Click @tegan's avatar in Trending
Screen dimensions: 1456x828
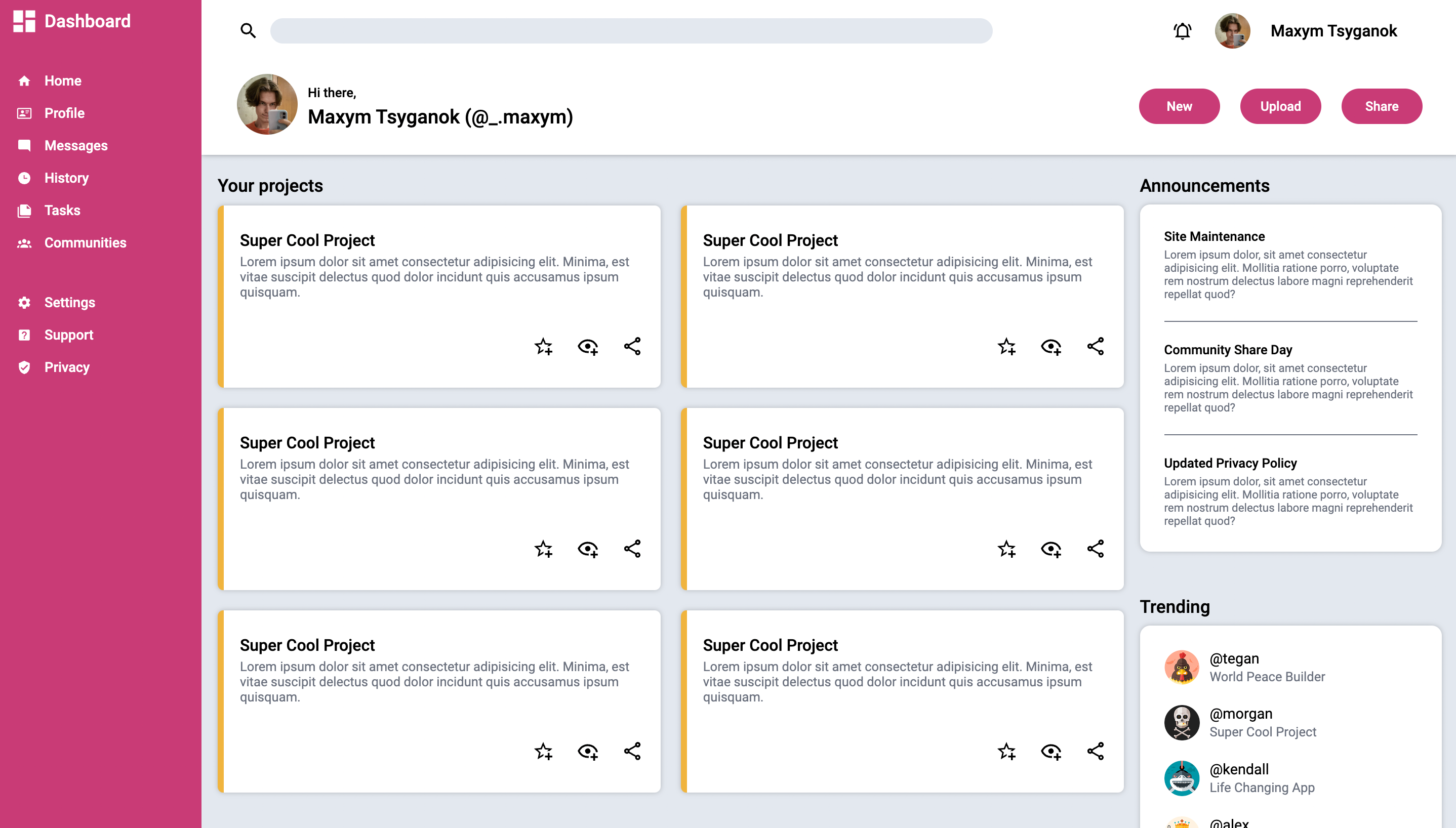tap(1181, 667)
